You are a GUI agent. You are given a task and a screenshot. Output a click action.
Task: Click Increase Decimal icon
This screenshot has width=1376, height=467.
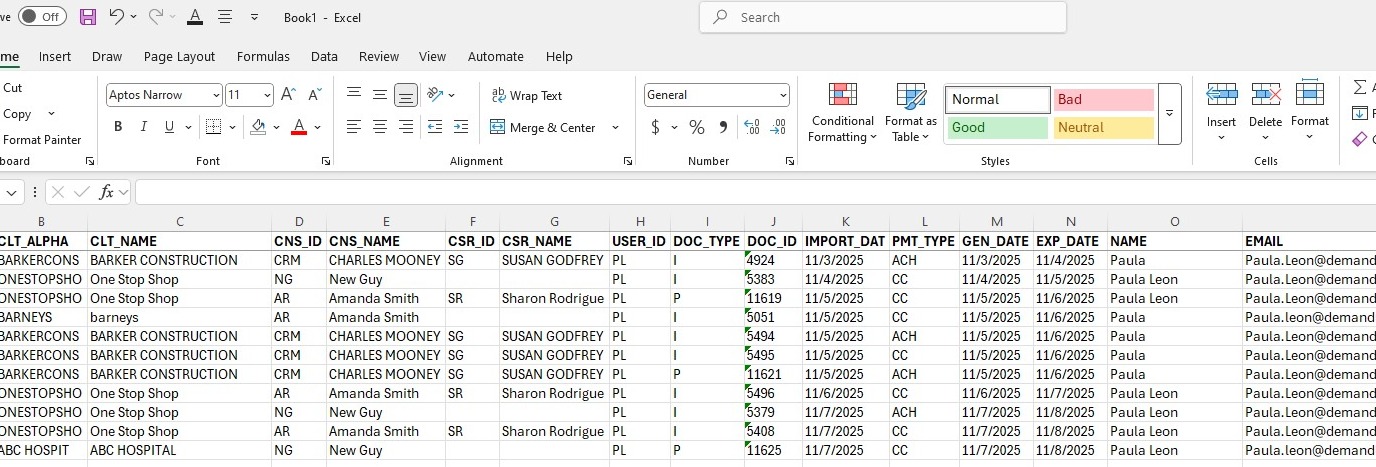coord(752,127)
